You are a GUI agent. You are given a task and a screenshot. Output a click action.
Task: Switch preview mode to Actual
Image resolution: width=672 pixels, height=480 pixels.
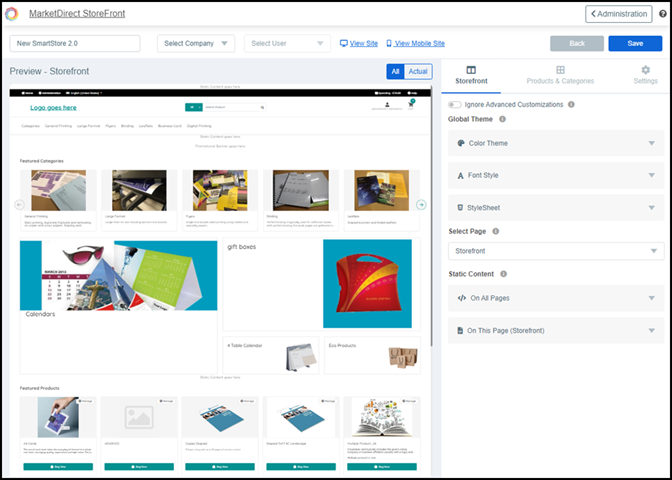click(x=418, y=71)
